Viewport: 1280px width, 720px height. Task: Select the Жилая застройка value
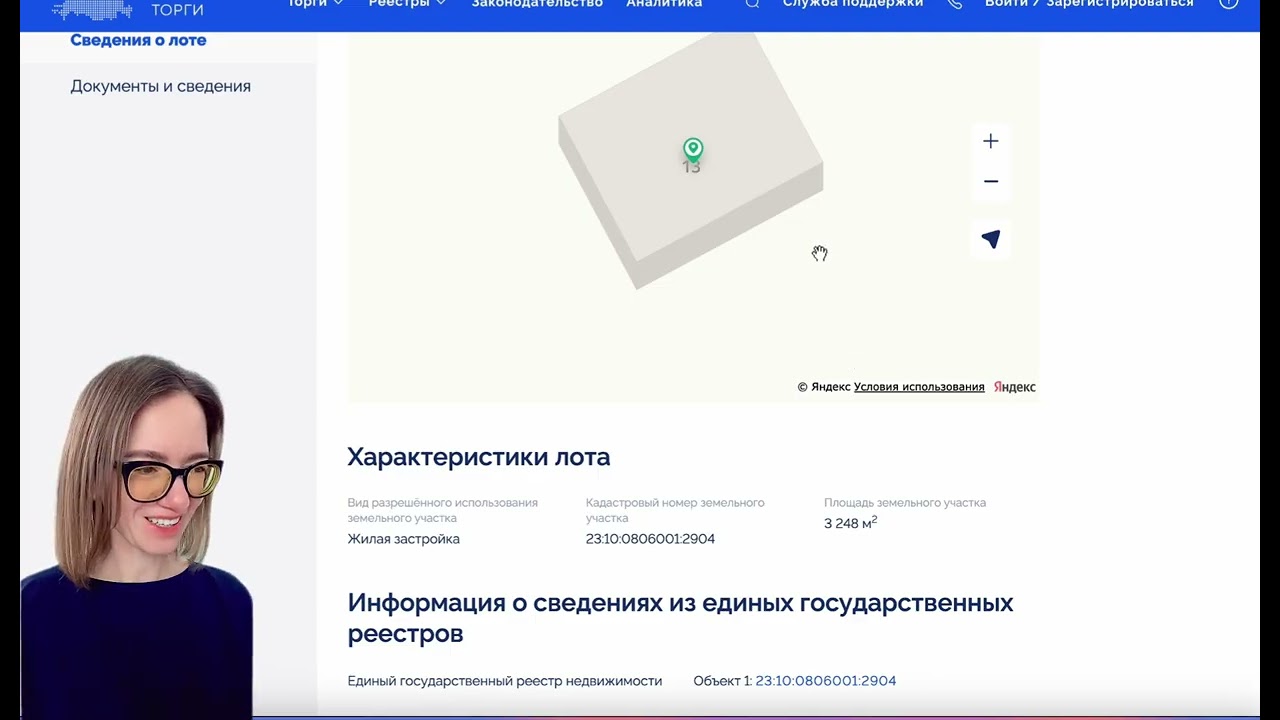403,539
